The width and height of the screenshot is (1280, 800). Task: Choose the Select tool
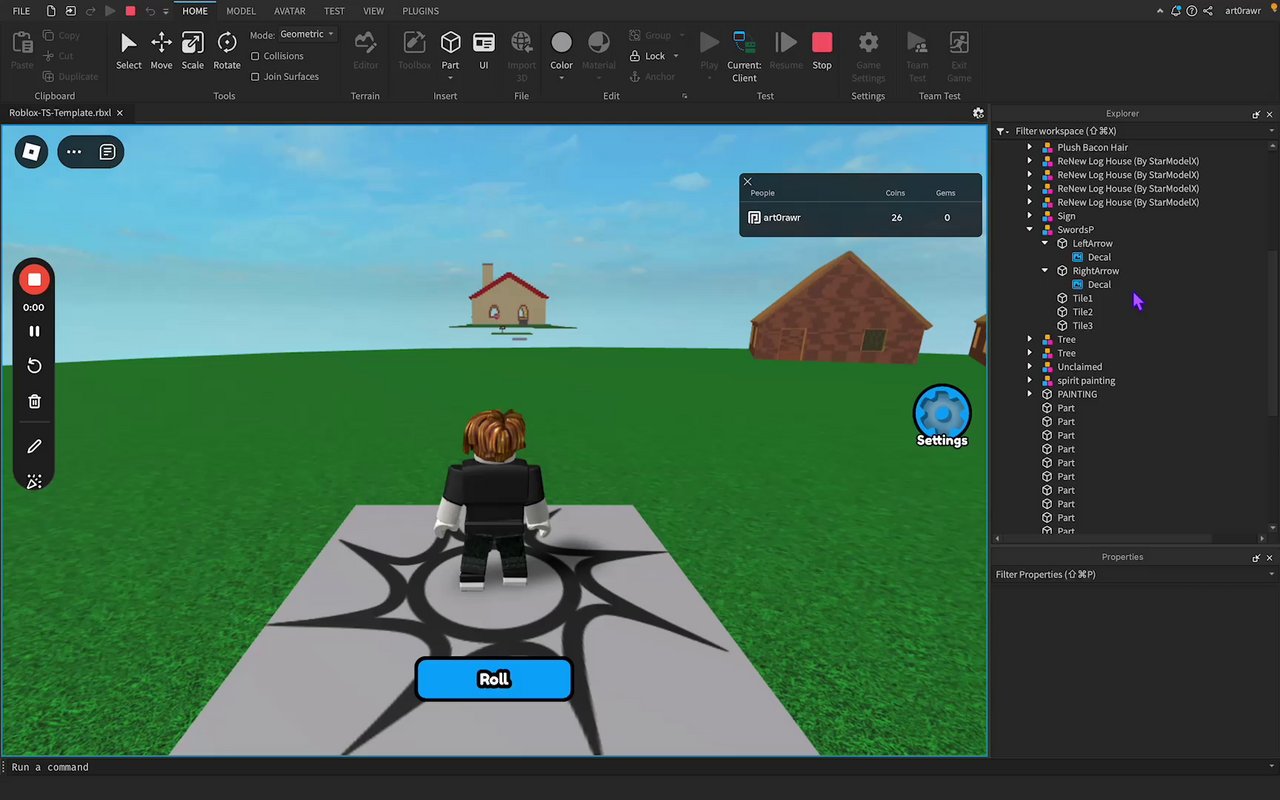point(128,51)
